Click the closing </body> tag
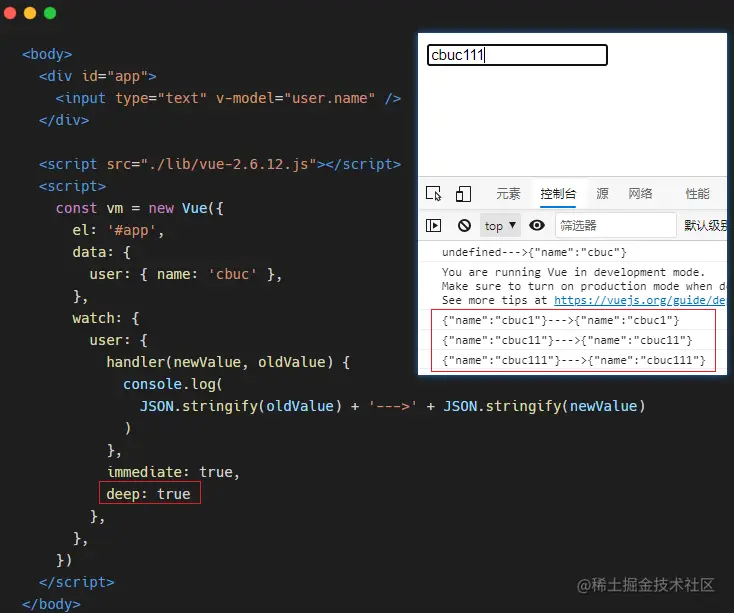This screenshot has width=734, height=613. pyautogui.click(x=51, y=604)
